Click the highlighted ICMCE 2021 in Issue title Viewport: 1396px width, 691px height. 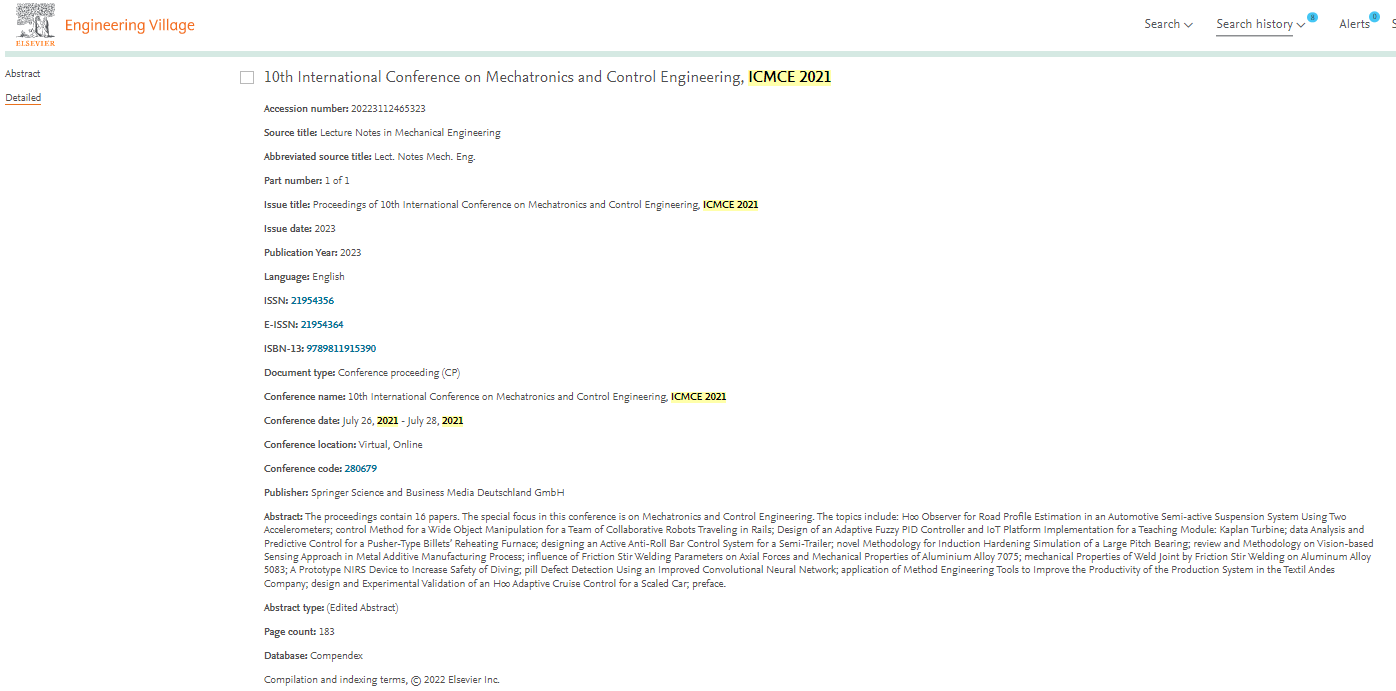click(730, 205)
